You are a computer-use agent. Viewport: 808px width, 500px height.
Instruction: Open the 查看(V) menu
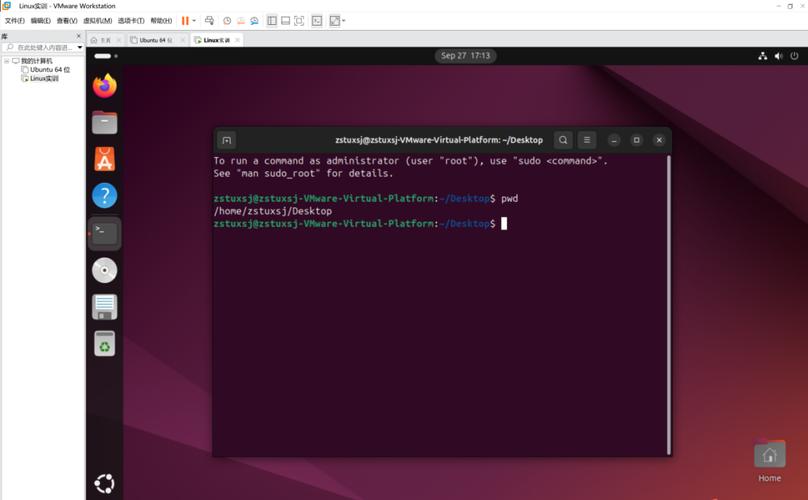click(x=67, y=21)
